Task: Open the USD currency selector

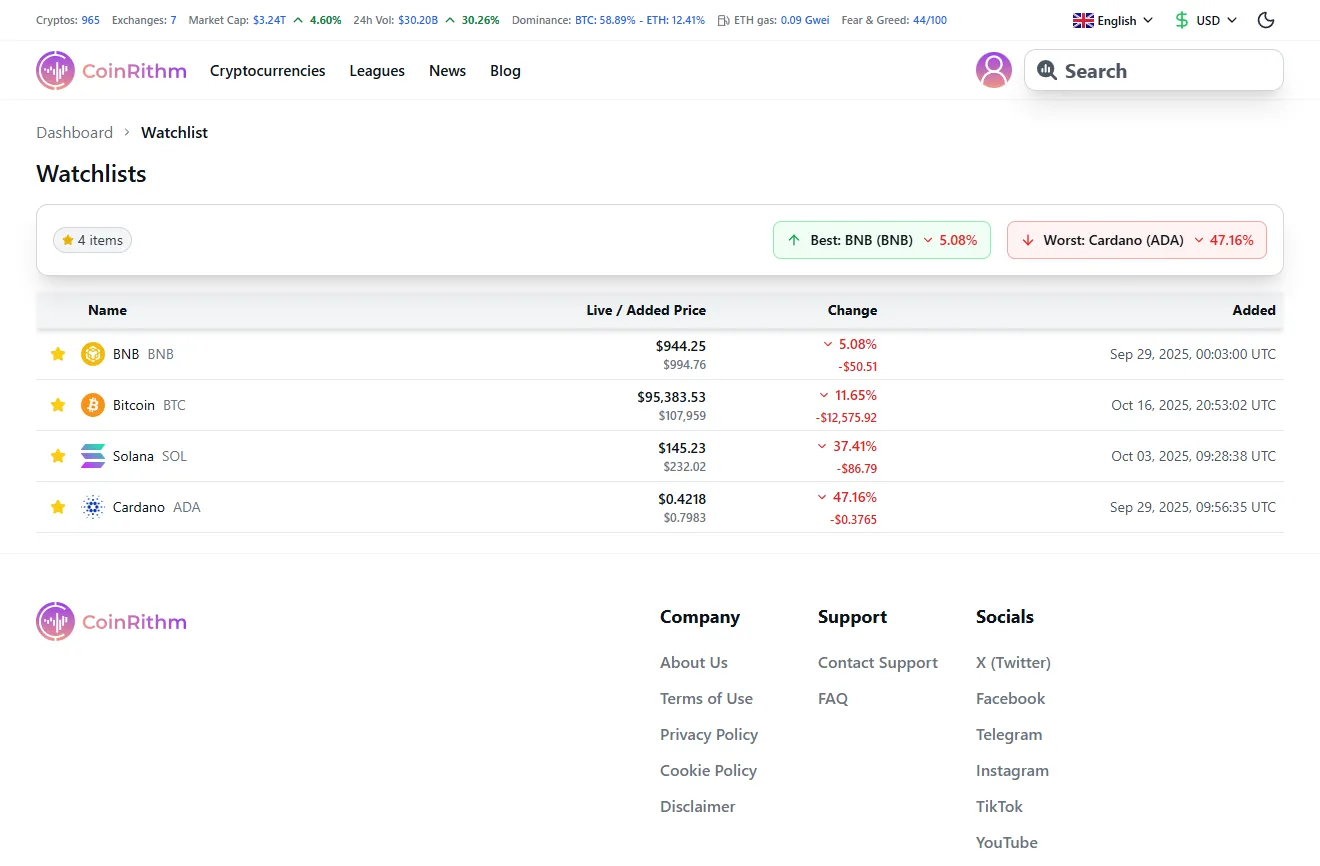Action: click(1205, 20)
